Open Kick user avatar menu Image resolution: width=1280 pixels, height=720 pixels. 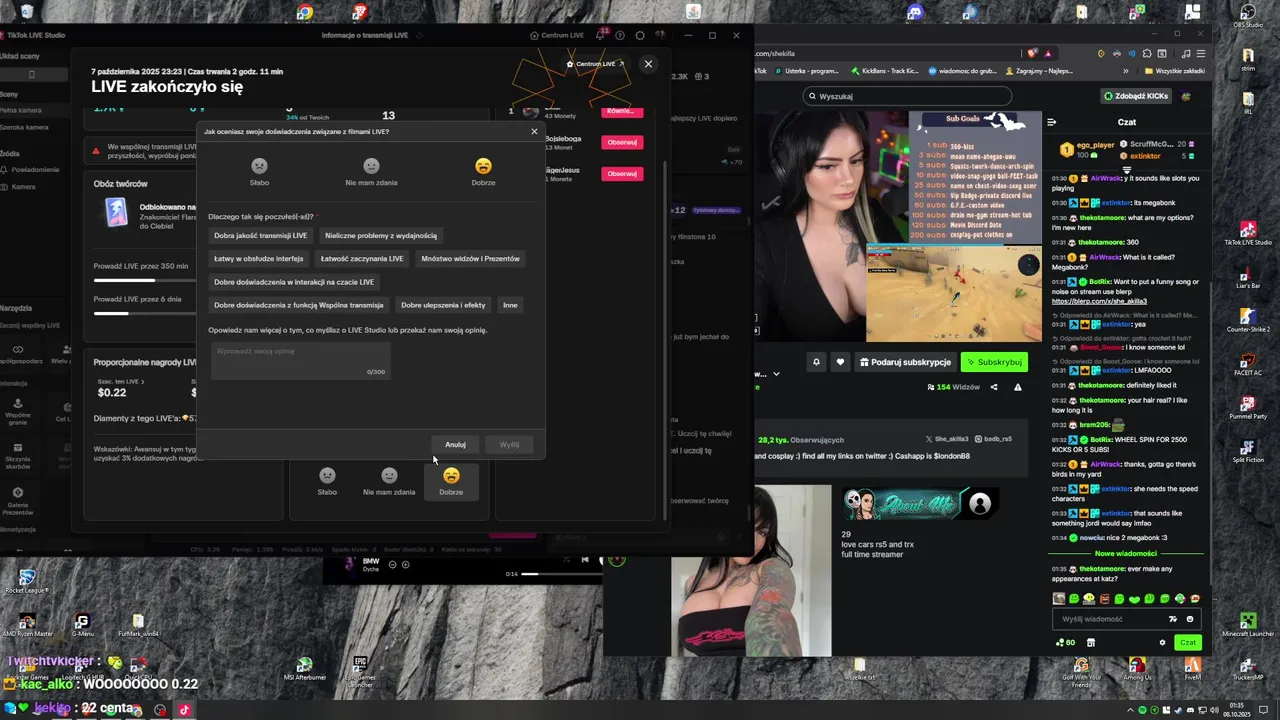pyautogui.click(x=1186, y=96)
